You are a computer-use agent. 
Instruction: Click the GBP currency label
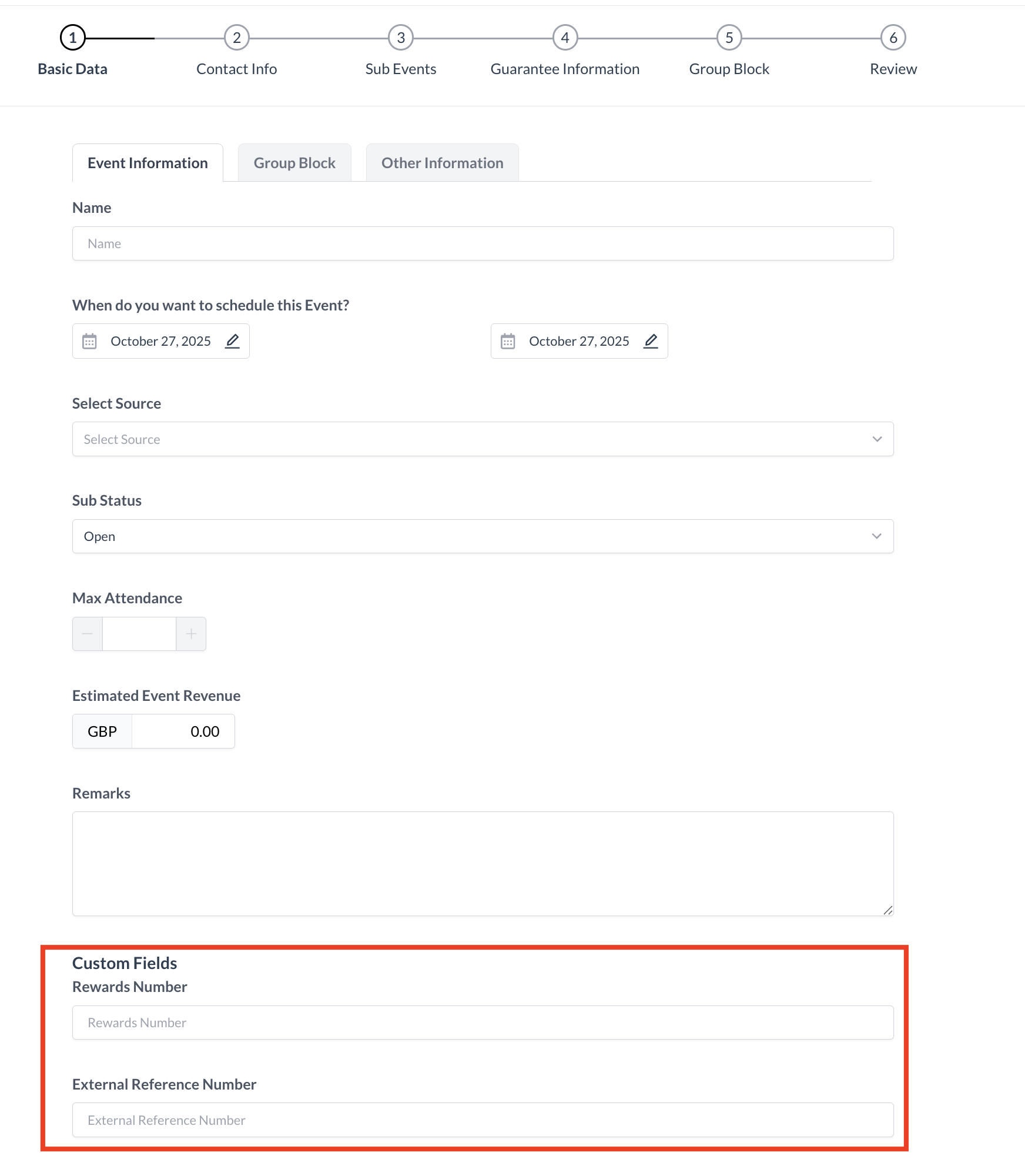(x=102, y=731)
